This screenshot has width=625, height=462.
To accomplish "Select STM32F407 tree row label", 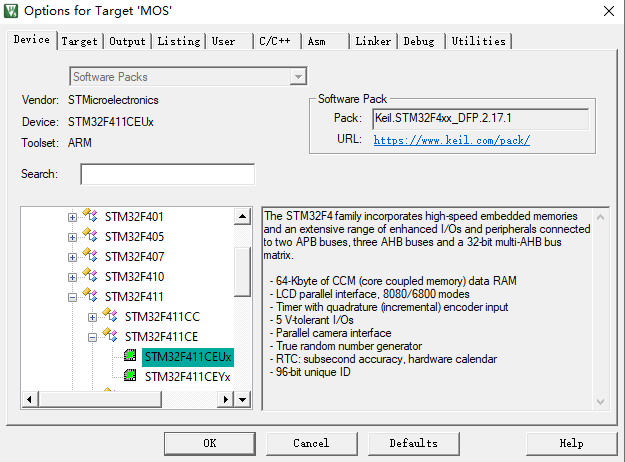I will [x=134, y=257].
